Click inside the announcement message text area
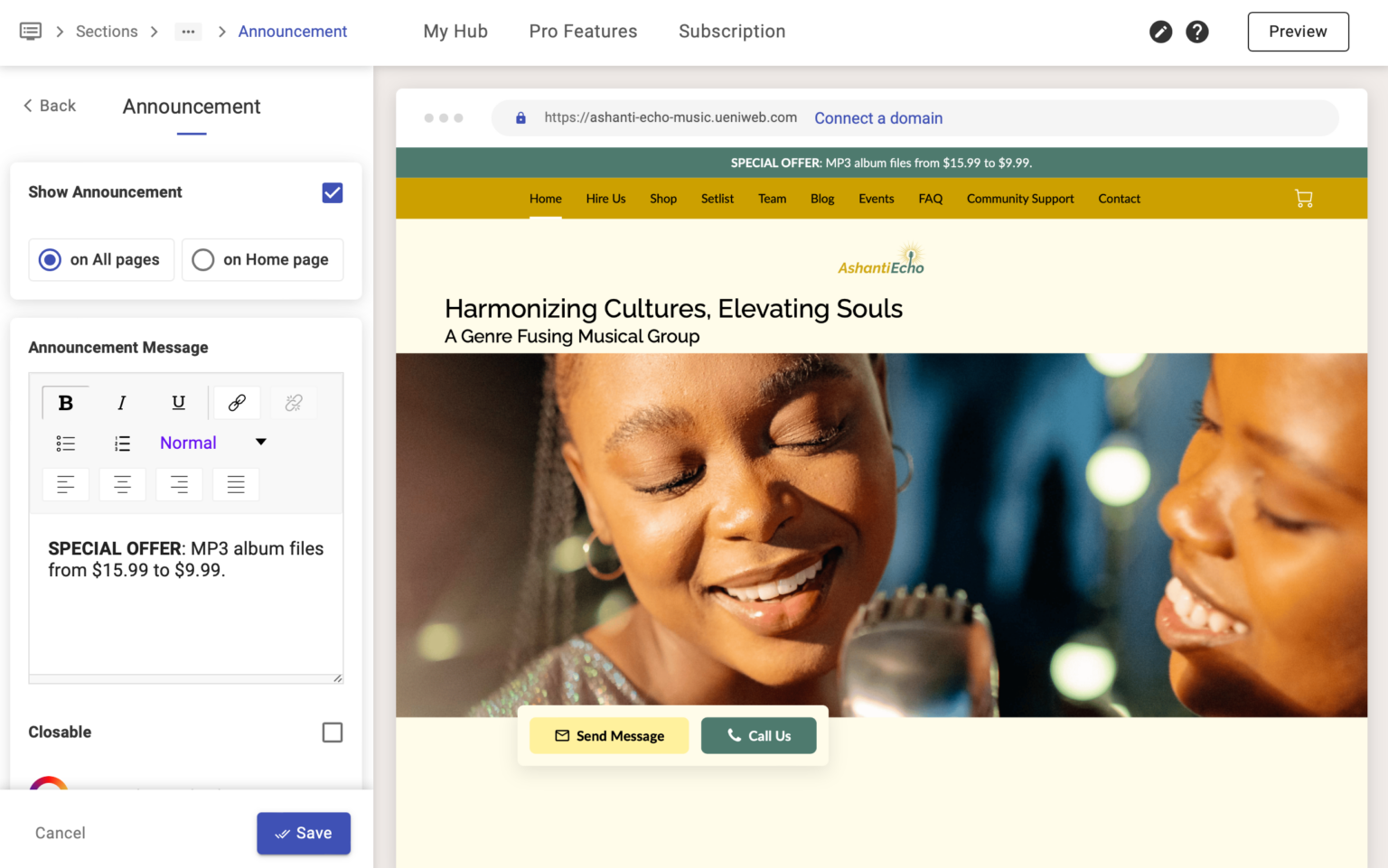Screen dimensions: 1388x868 pos(185,596)
